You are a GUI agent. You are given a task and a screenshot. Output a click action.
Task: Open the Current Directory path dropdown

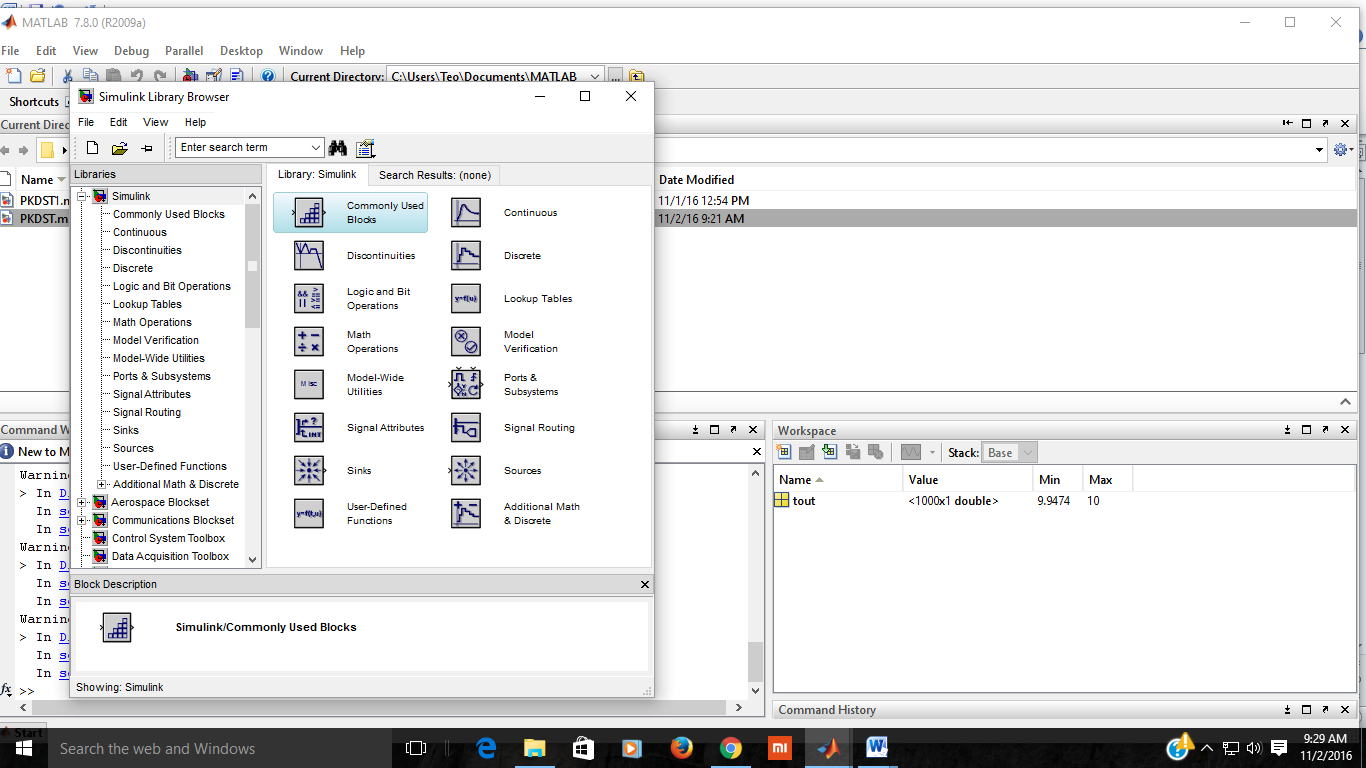[595, 76]
